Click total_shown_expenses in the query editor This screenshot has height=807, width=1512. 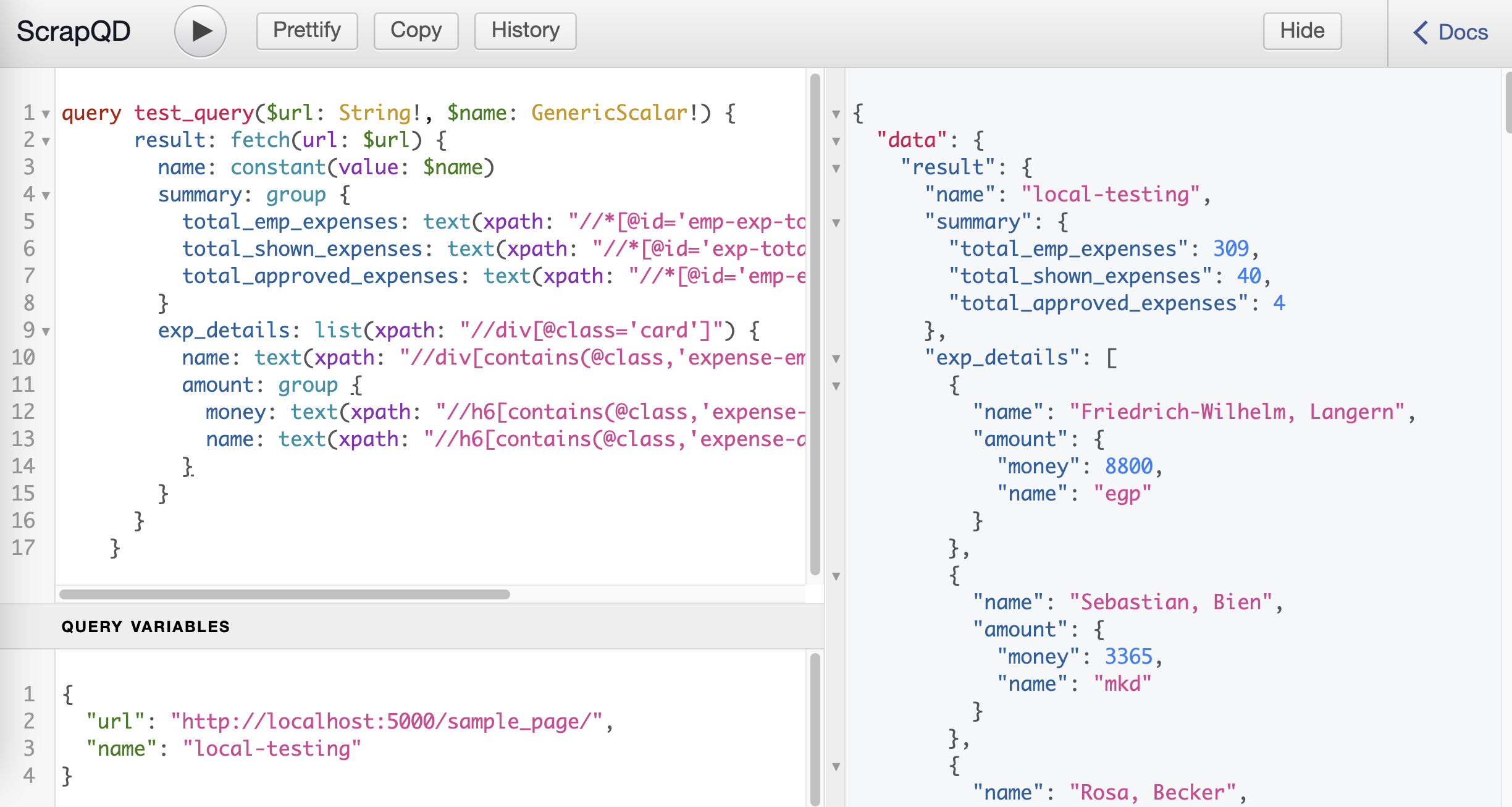[302, 249]
